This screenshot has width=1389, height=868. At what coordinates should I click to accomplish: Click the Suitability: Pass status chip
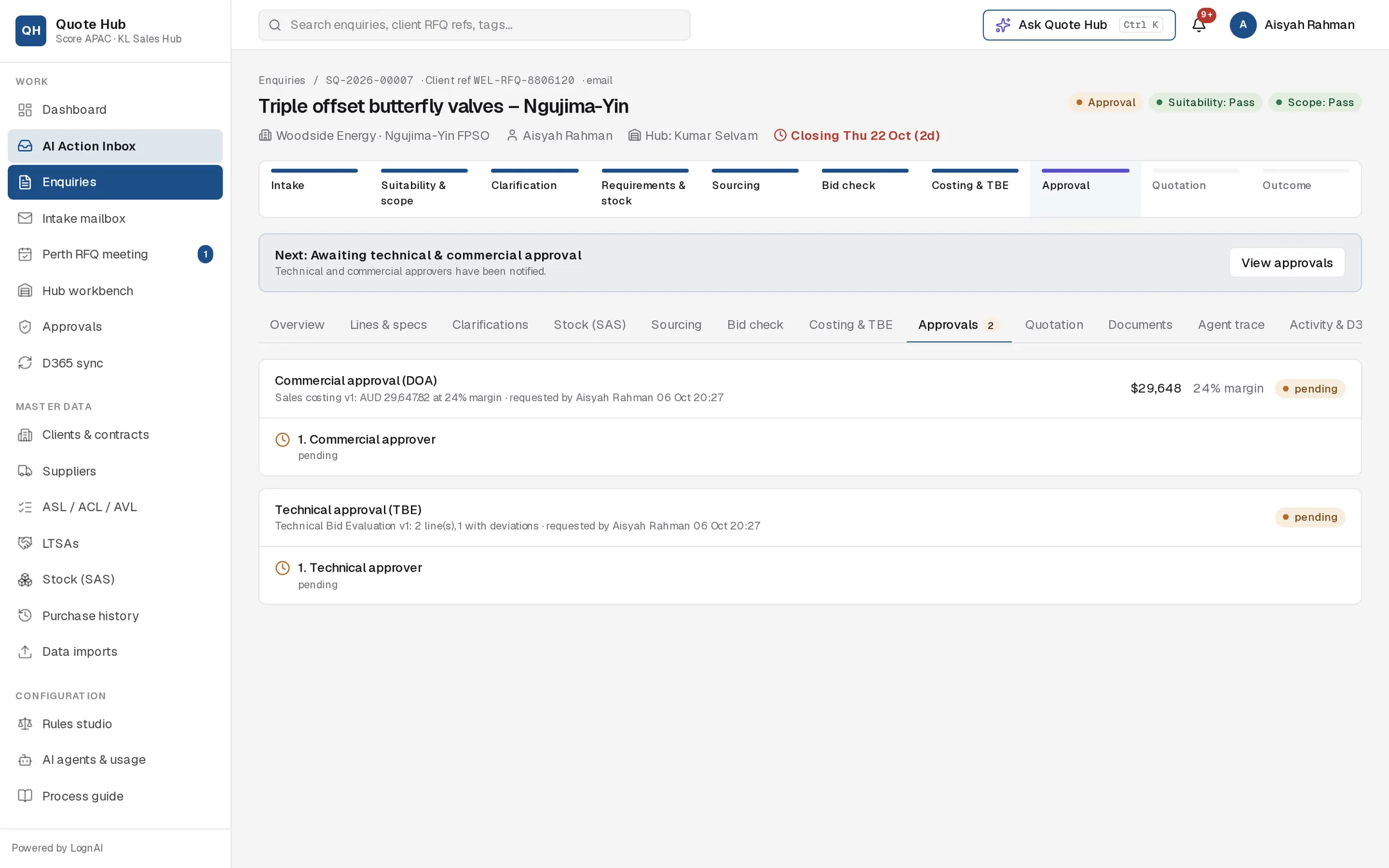pos(1205,102)
